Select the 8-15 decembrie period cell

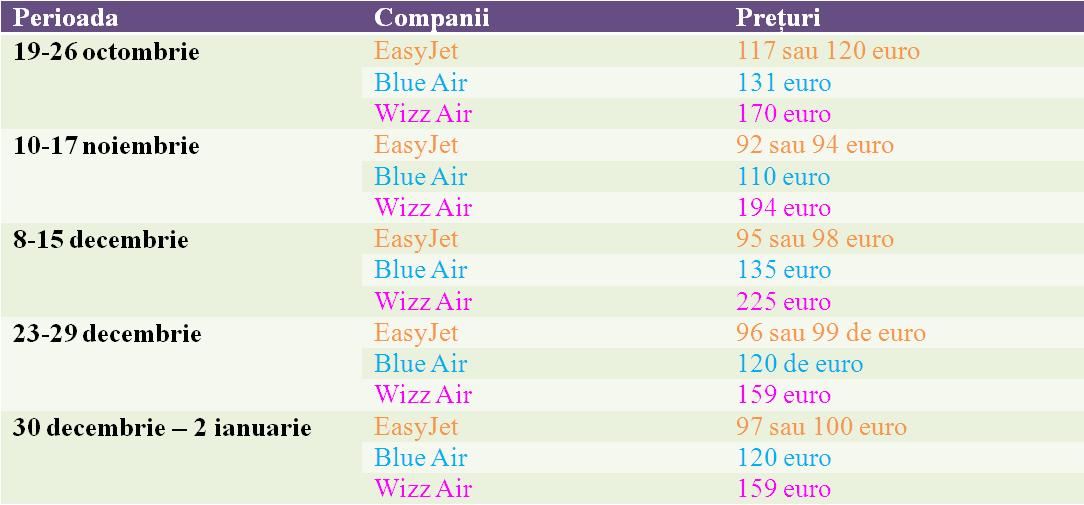point(100,240)
